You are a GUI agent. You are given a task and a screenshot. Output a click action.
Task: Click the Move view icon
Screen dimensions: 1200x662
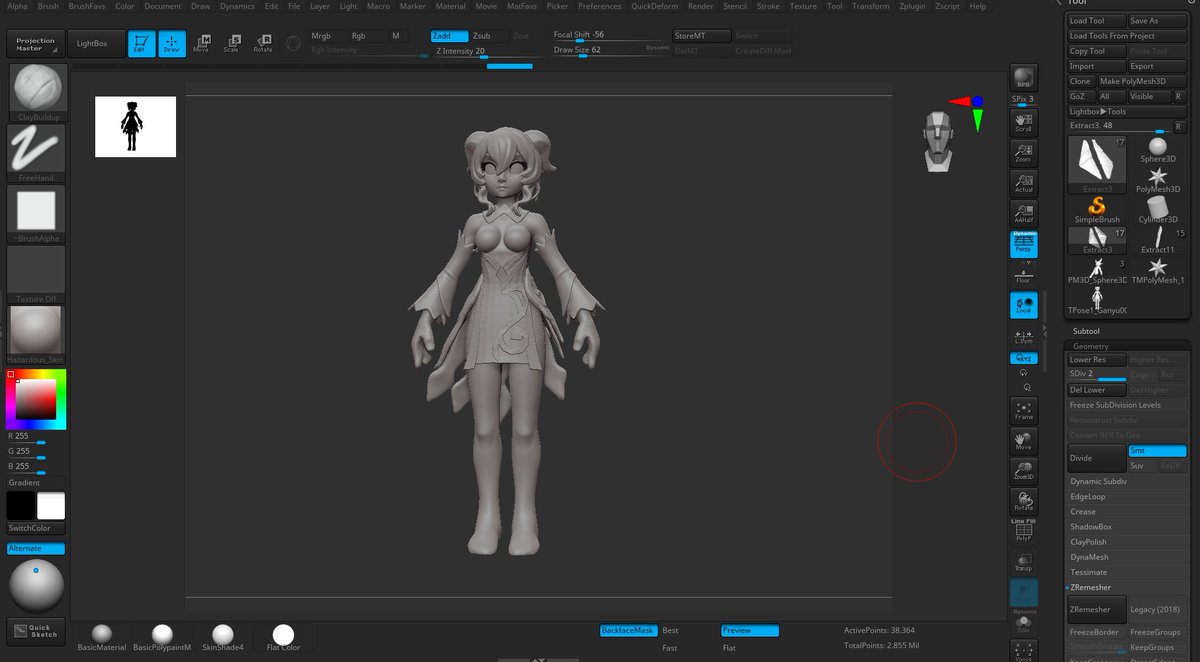pos(1023,442)
